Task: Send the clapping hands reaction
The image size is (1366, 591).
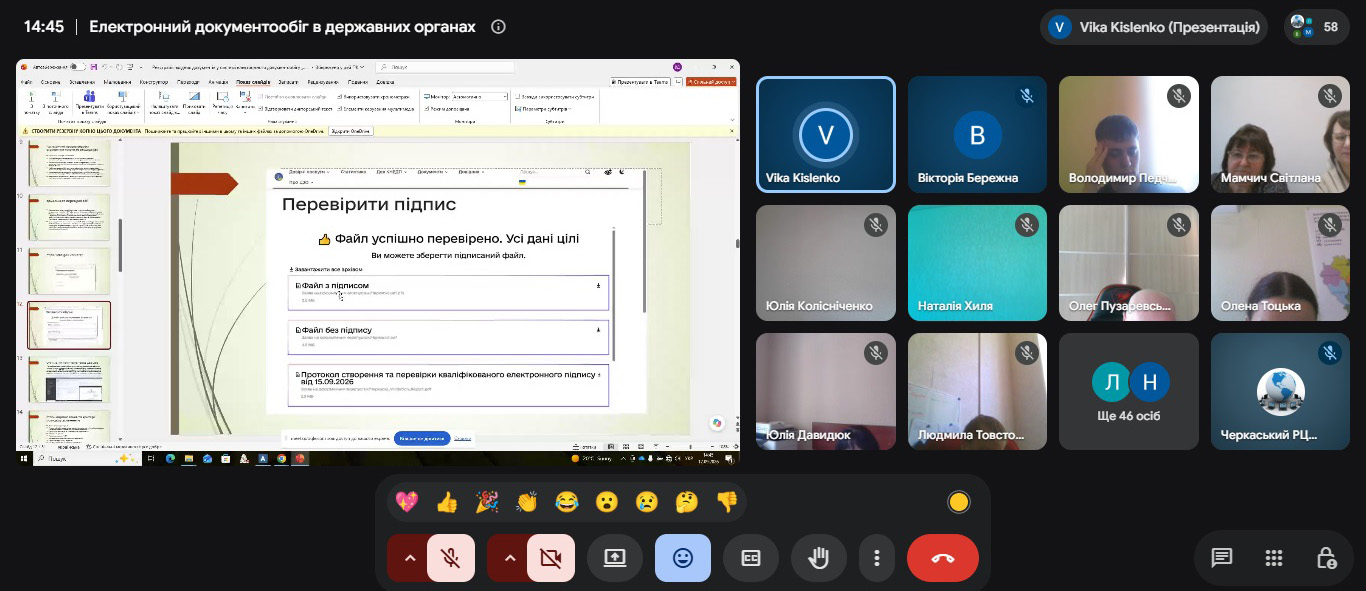Action: pyautogui.click(x=527, y=502)
